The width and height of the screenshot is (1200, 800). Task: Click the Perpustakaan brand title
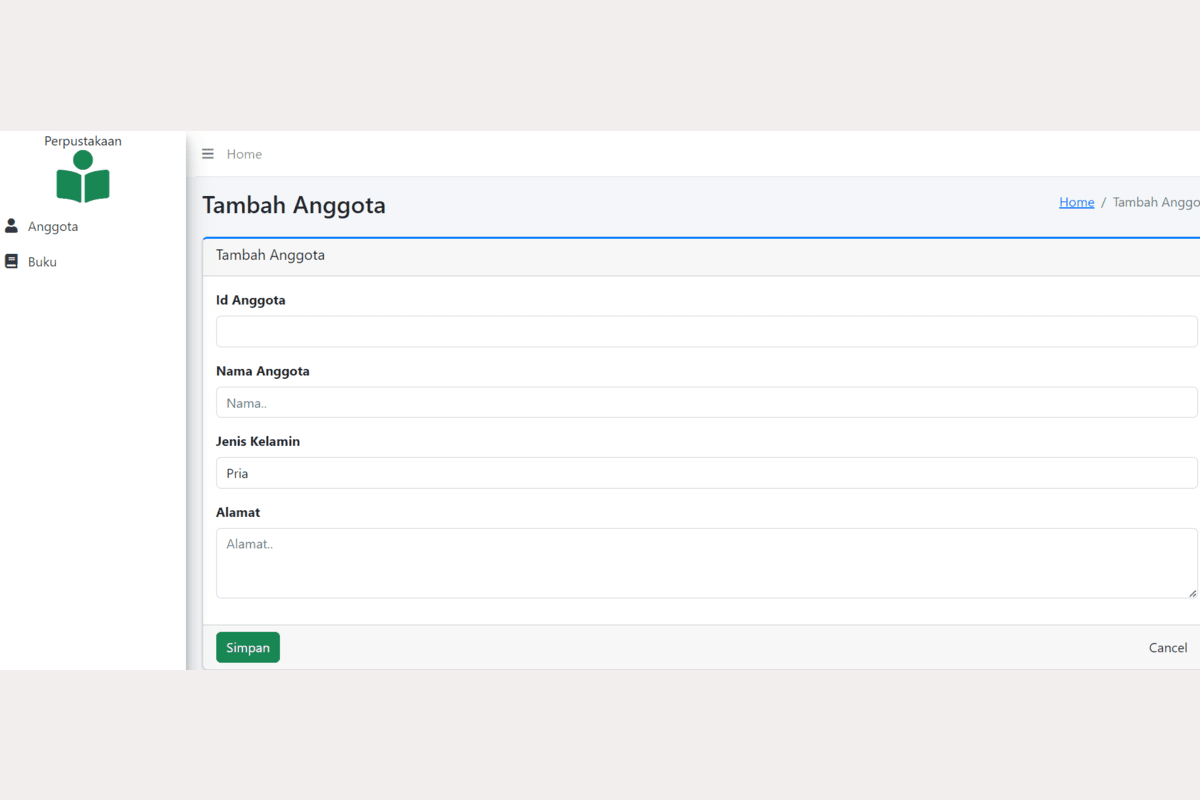click(83, 141)
